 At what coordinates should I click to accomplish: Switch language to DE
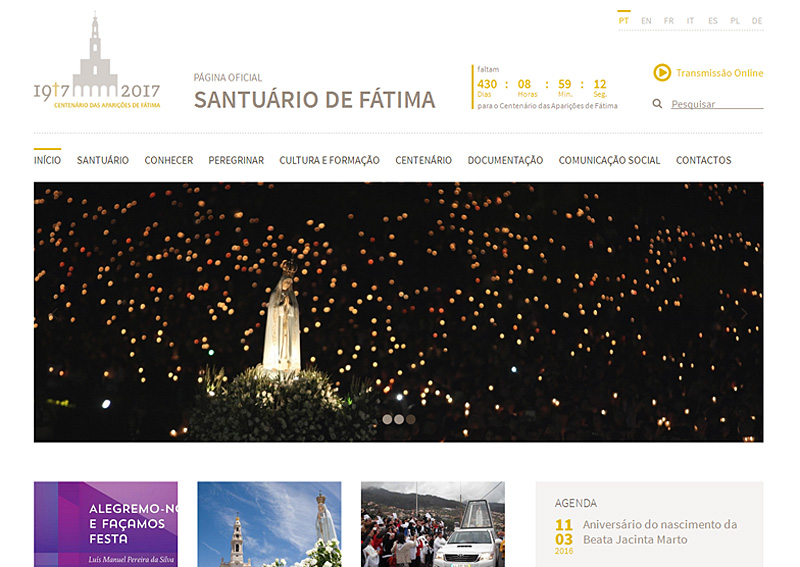pos(757,21)
